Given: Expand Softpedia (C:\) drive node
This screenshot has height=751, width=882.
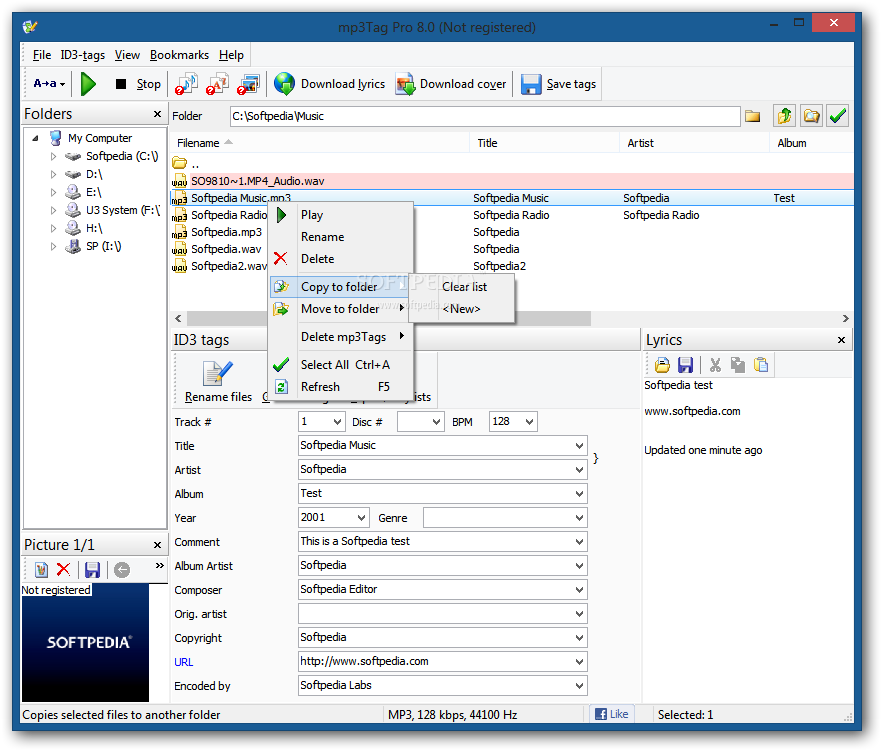Looking at the screenshot, I should pos(53,156).
